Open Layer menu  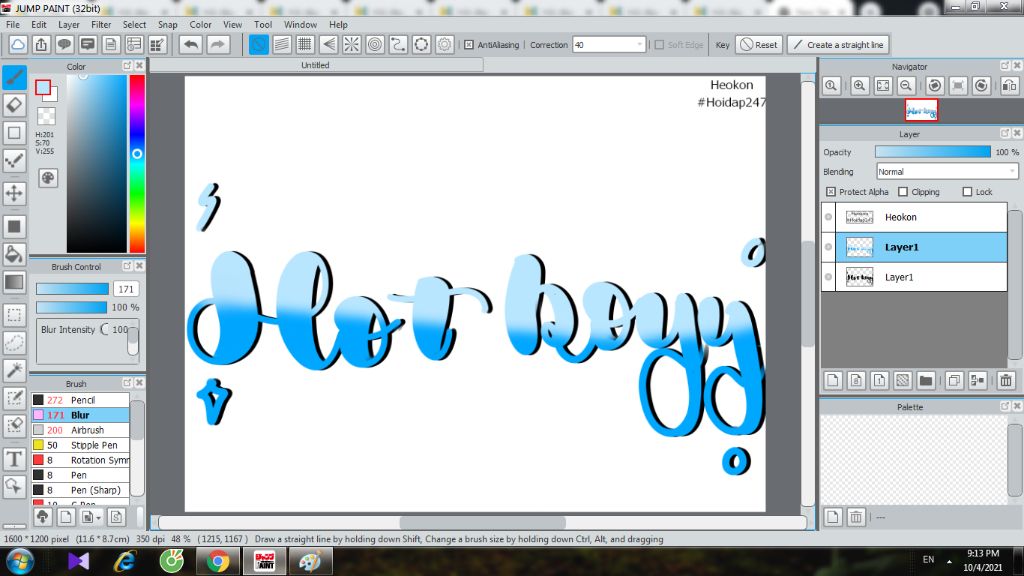pos(69,25)
